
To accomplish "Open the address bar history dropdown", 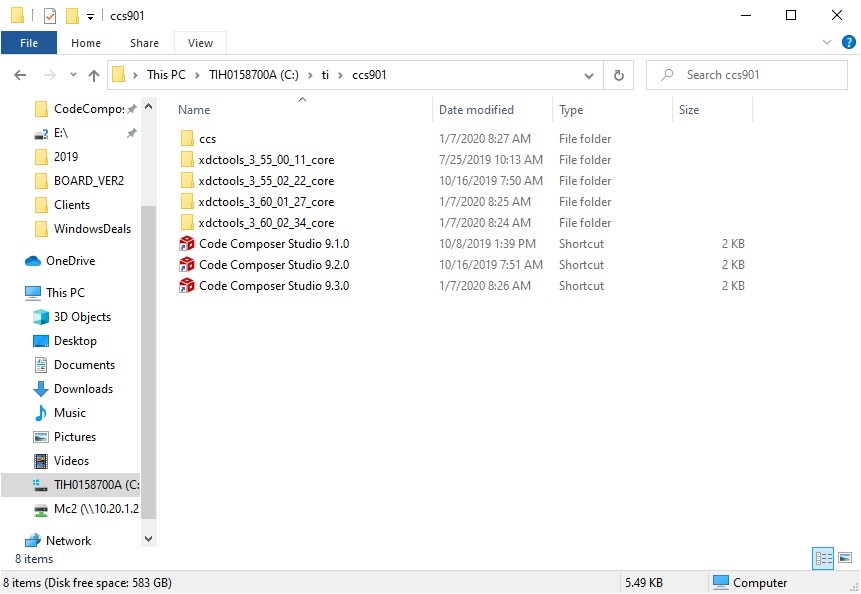I will pos(589,76).
